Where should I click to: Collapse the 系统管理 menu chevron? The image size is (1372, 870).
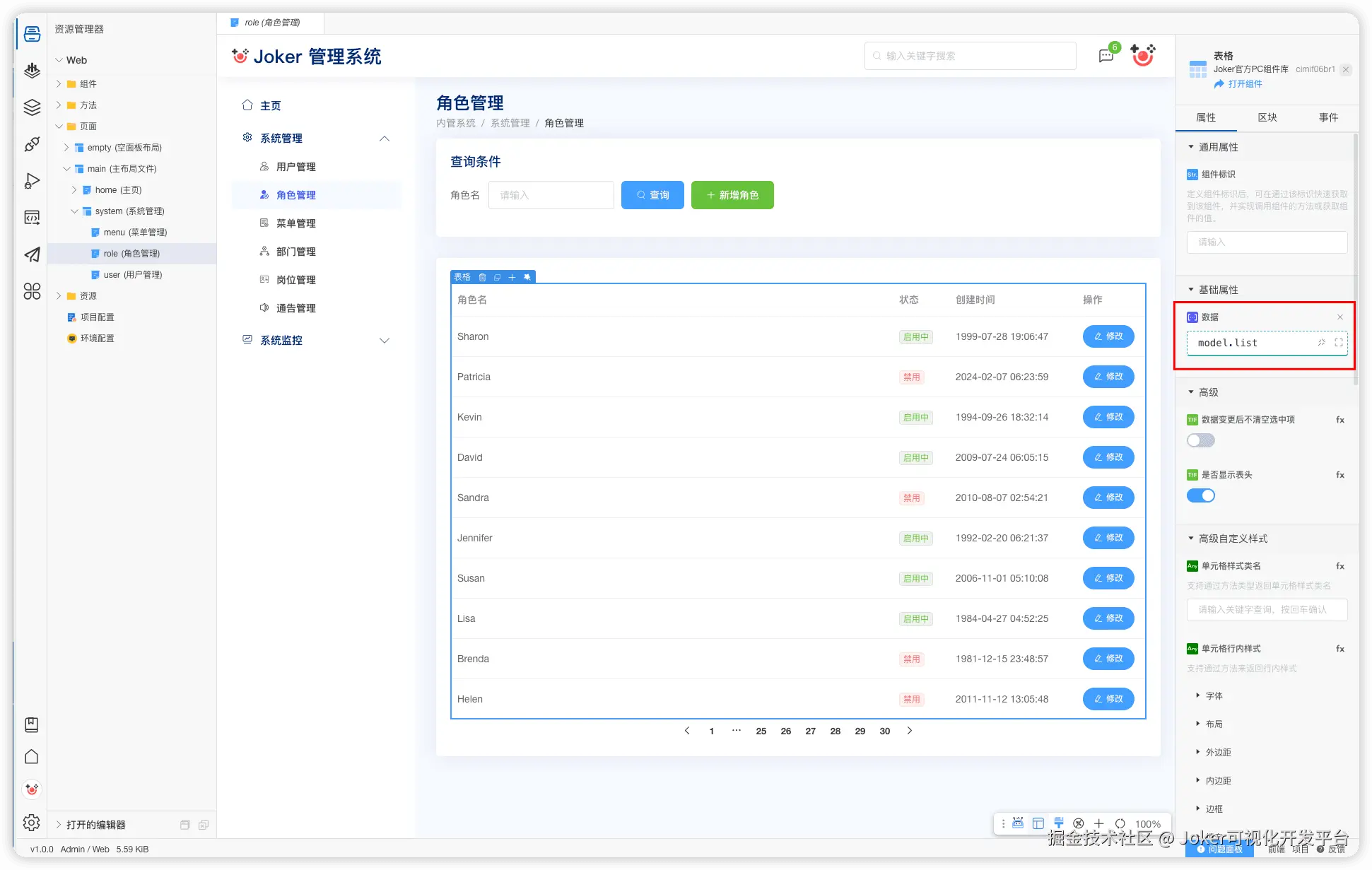(x=385, y=139)
